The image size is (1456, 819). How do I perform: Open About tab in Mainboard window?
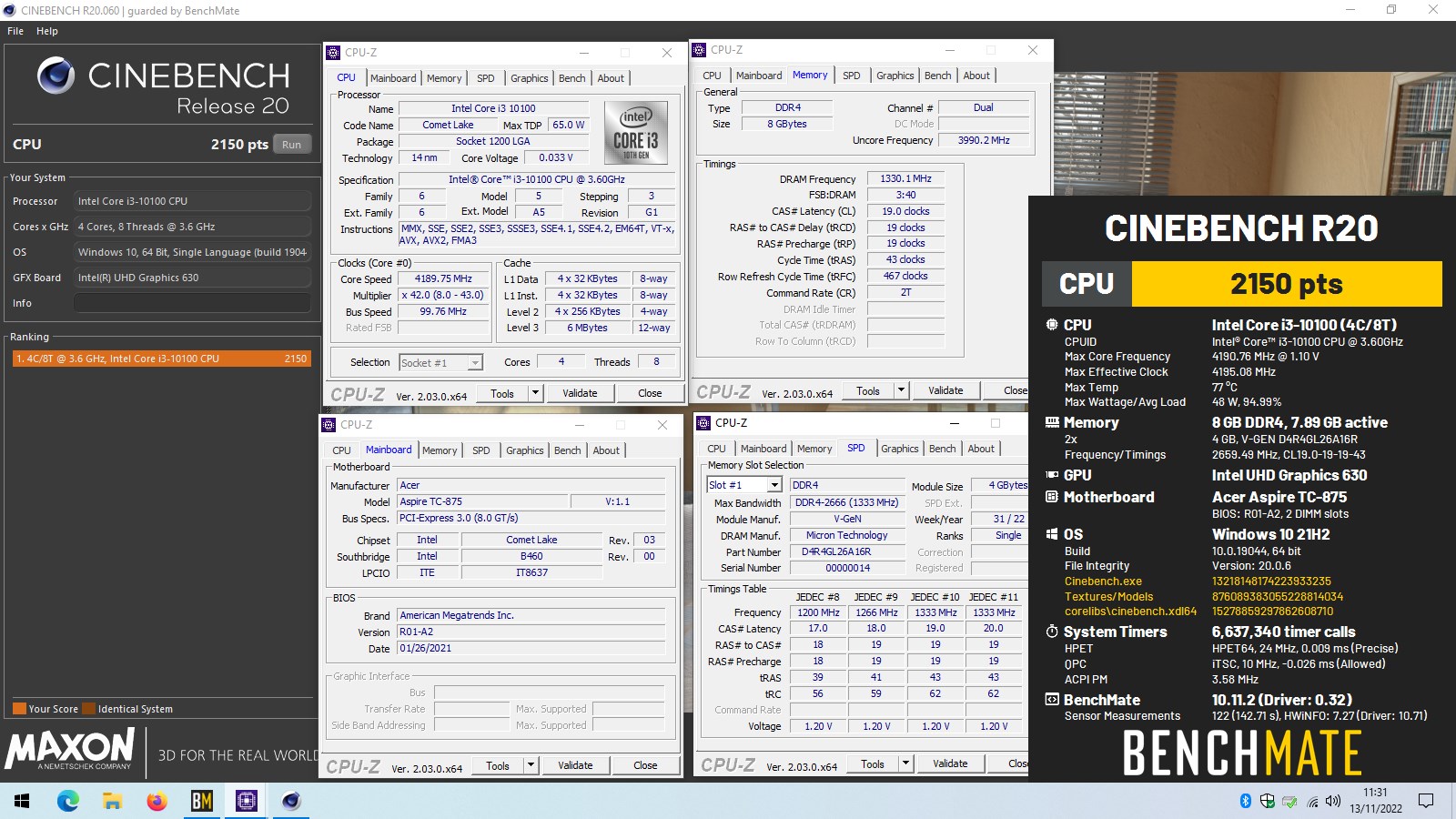pyautogui.click(x=606, y=450)
